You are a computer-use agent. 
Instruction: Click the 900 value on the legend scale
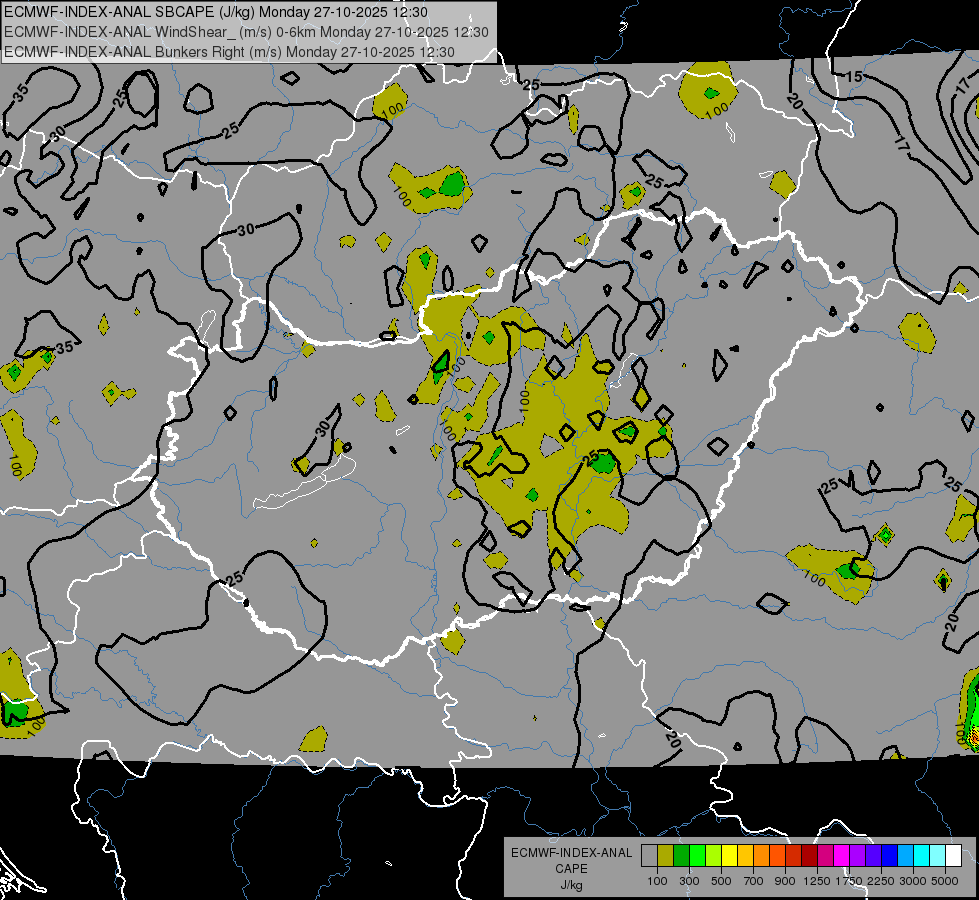(785, 881)
